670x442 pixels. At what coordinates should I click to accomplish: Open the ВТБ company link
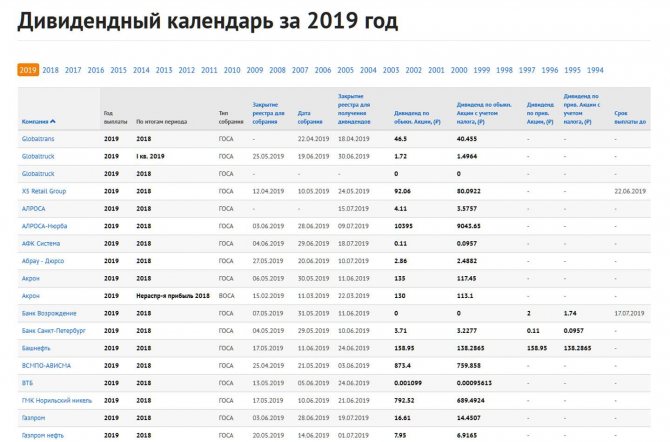(x=27, y=383)
